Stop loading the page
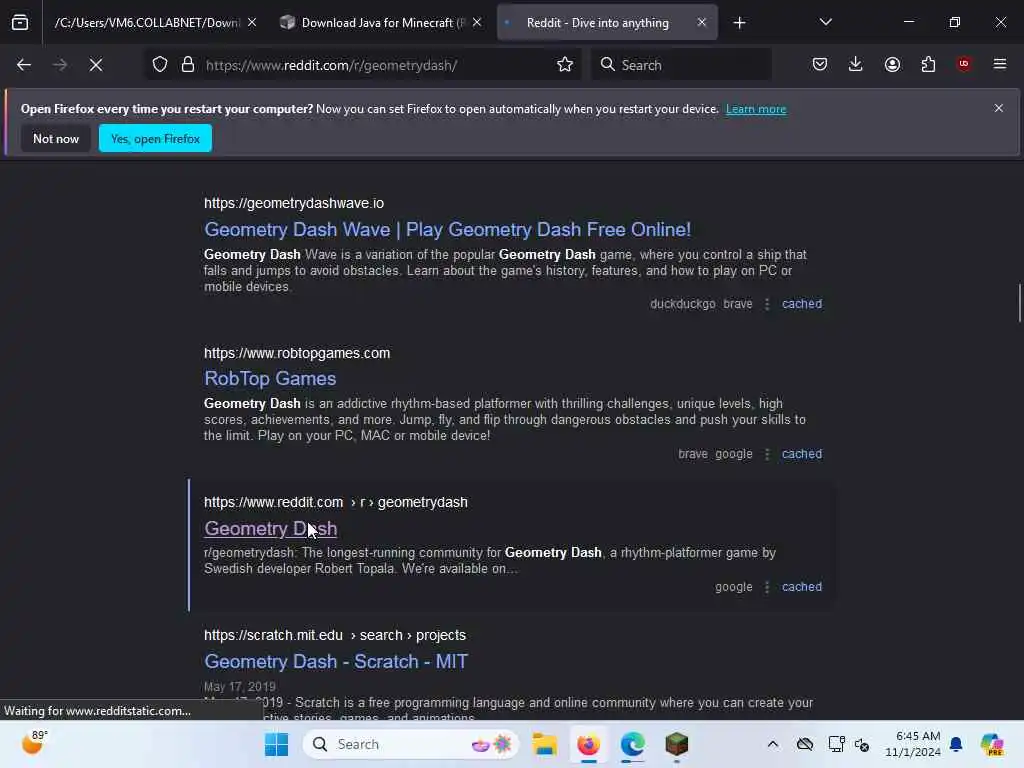Image resolution: width=1024 pixels, height=768 pixels. (x=96, y=65)
